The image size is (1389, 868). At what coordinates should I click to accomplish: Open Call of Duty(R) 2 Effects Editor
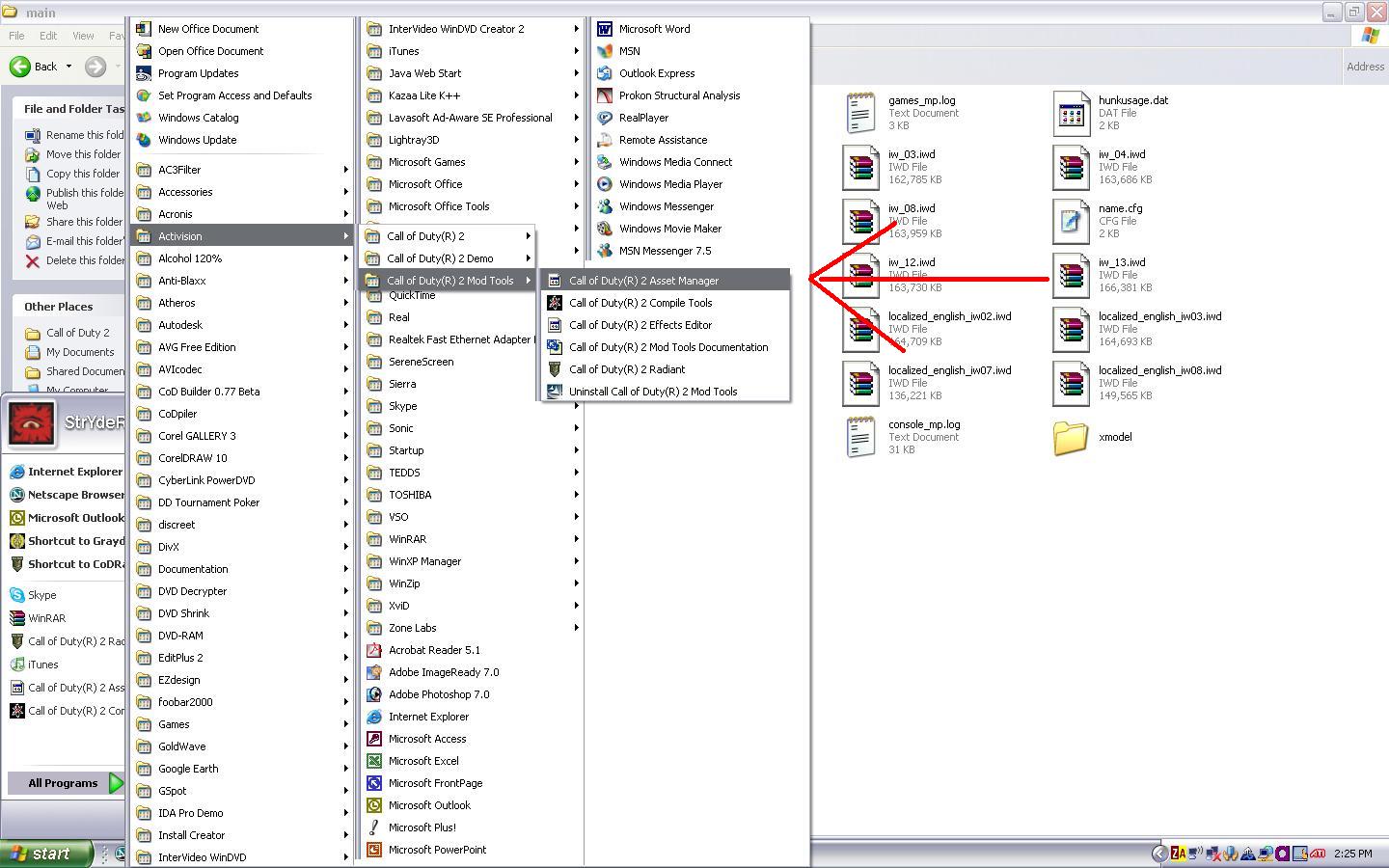point(666,325)
